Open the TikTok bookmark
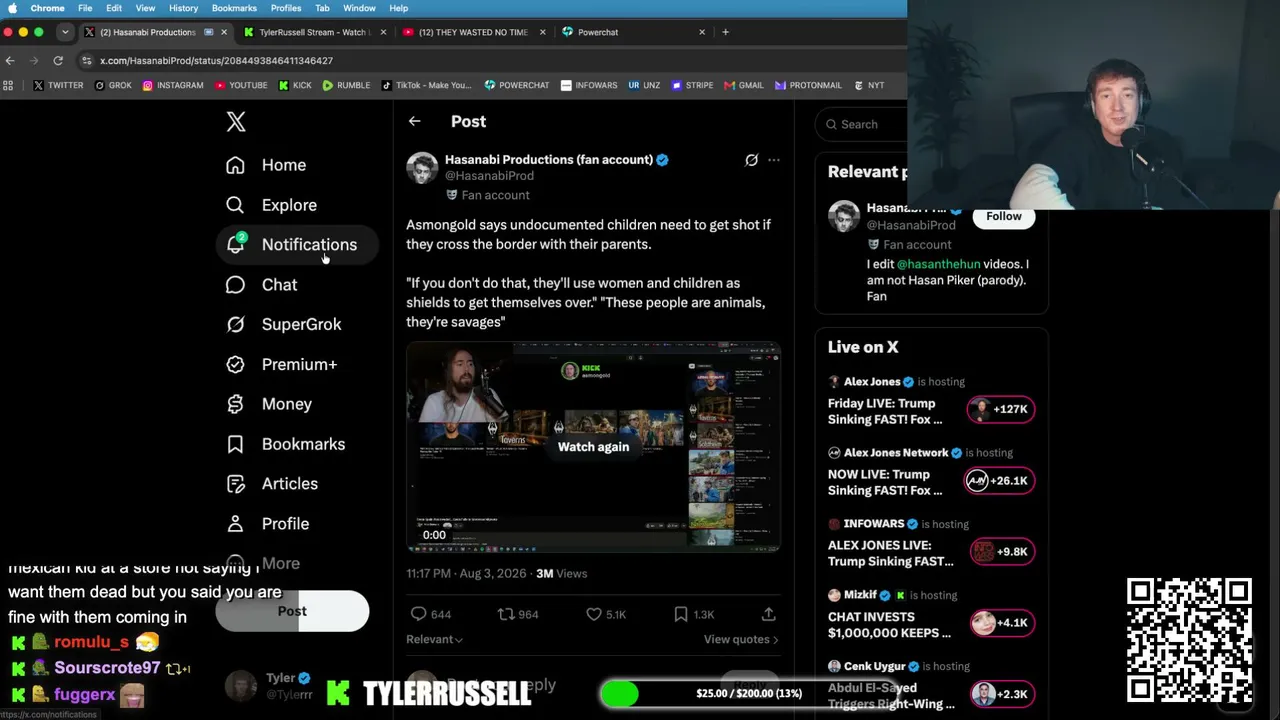 click(x=427, y=86)
